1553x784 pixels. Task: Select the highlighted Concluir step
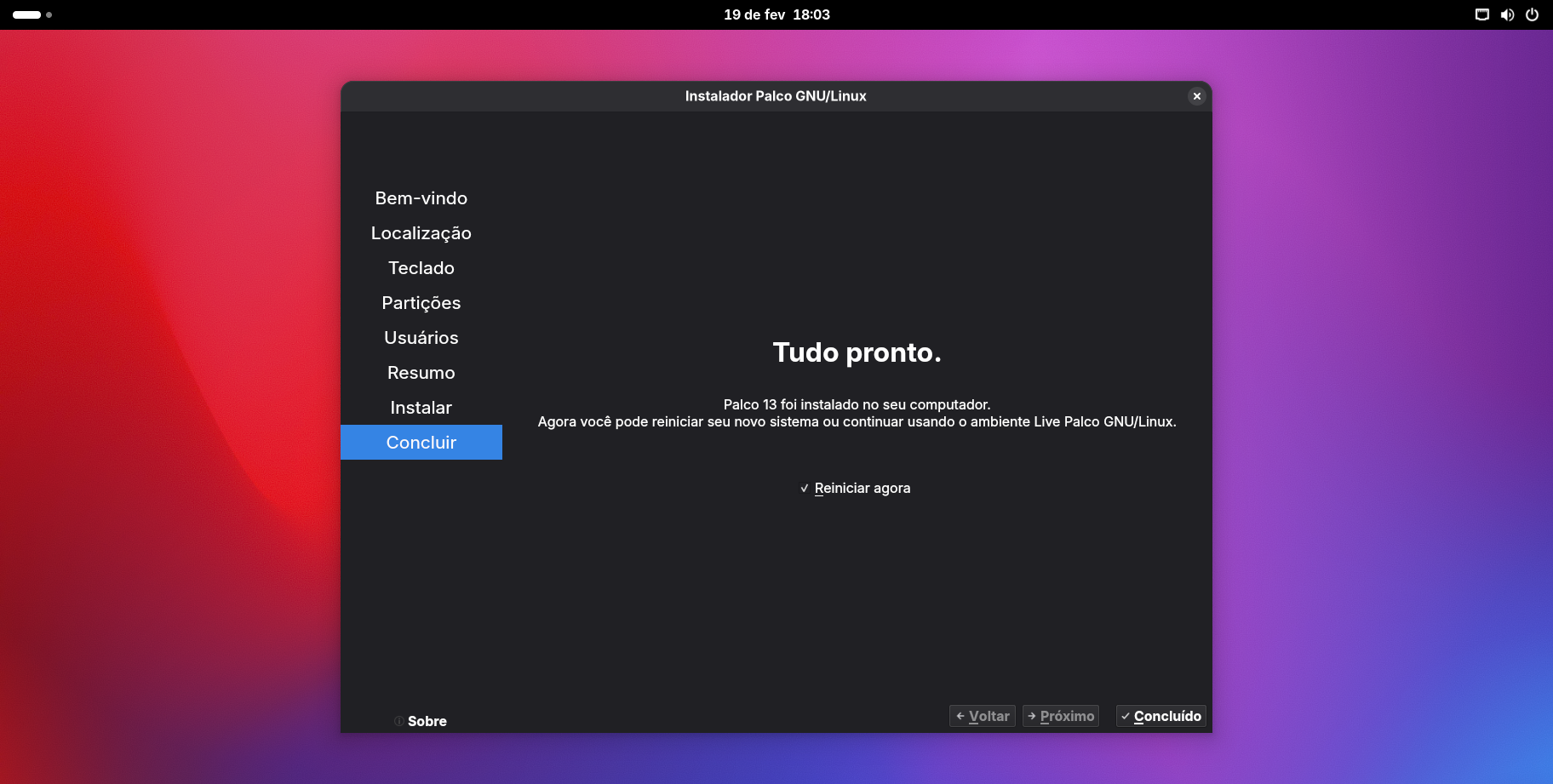tap(421, 443)
